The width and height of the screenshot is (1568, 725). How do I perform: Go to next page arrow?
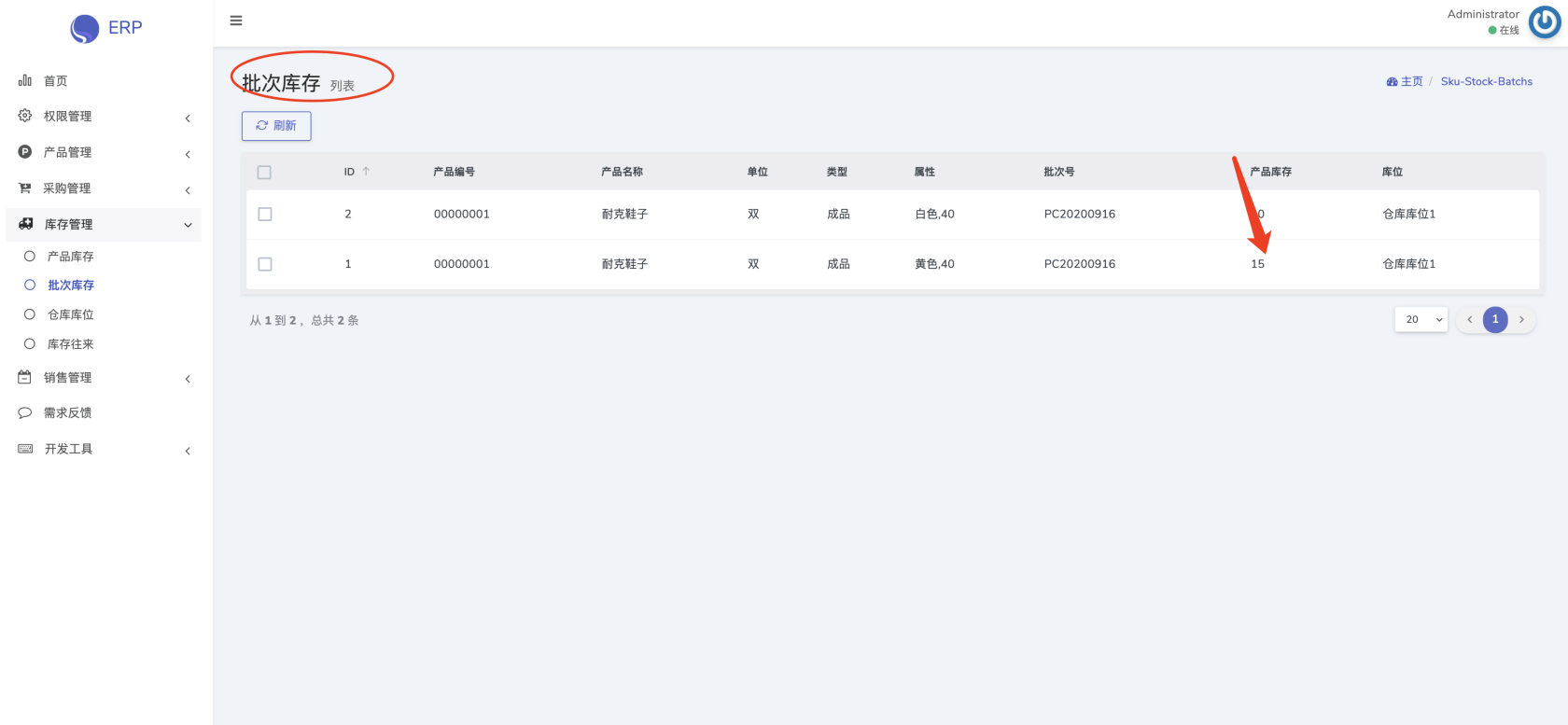[x=1521, y=320]
